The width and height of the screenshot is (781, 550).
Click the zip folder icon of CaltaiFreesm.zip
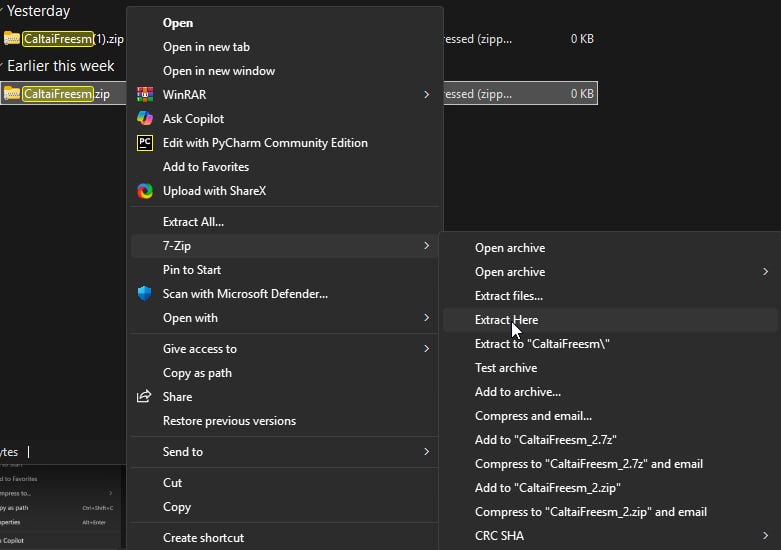click(11, 93)
